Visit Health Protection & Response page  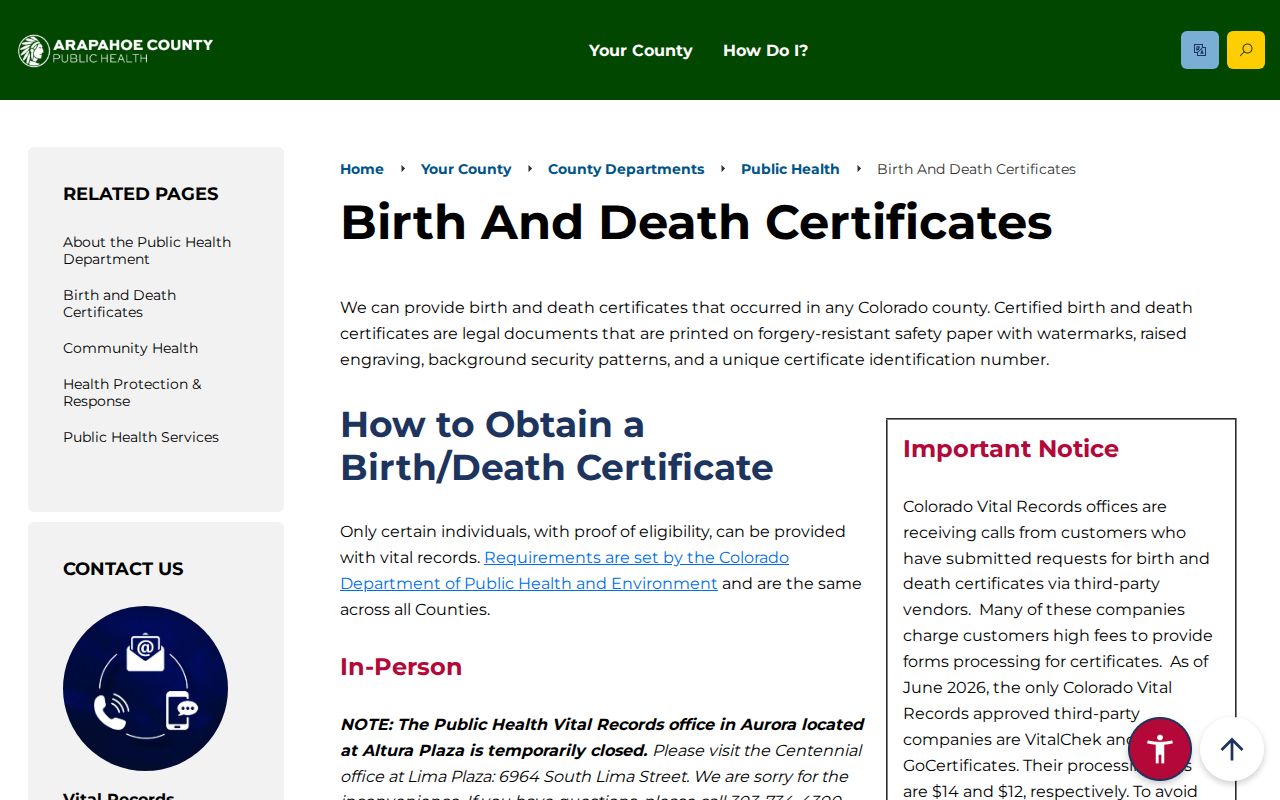tap(132, 393)
